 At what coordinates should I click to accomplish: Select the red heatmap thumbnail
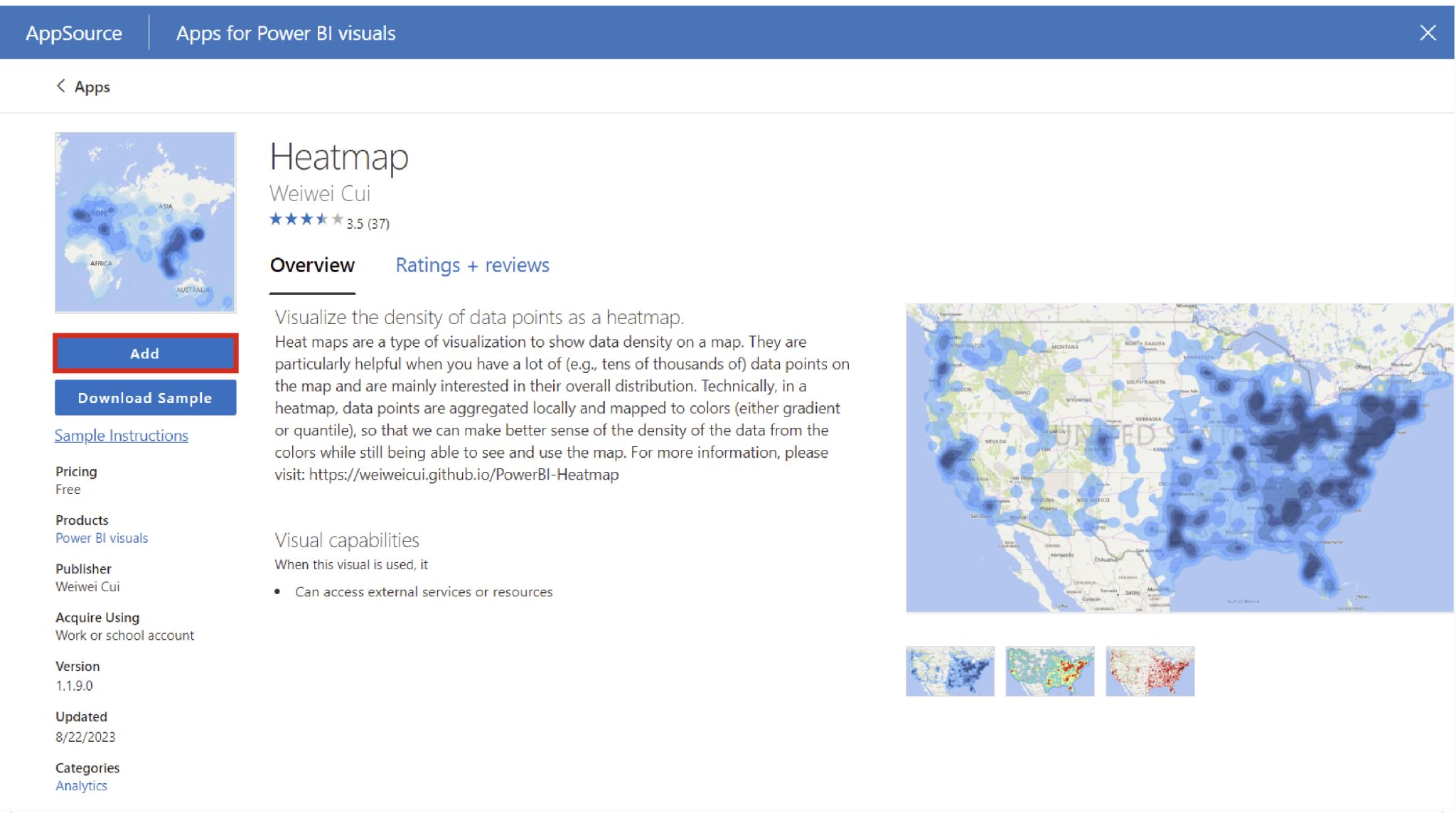point(1150,670)
